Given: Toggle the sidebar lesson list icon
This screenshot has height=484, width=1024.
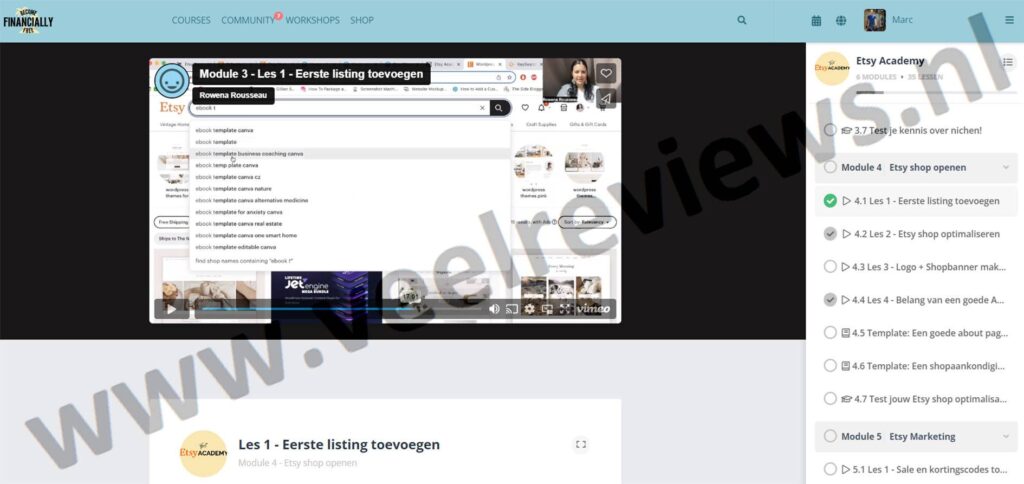Looking at the screenshot, I should tap(1008, 62).
